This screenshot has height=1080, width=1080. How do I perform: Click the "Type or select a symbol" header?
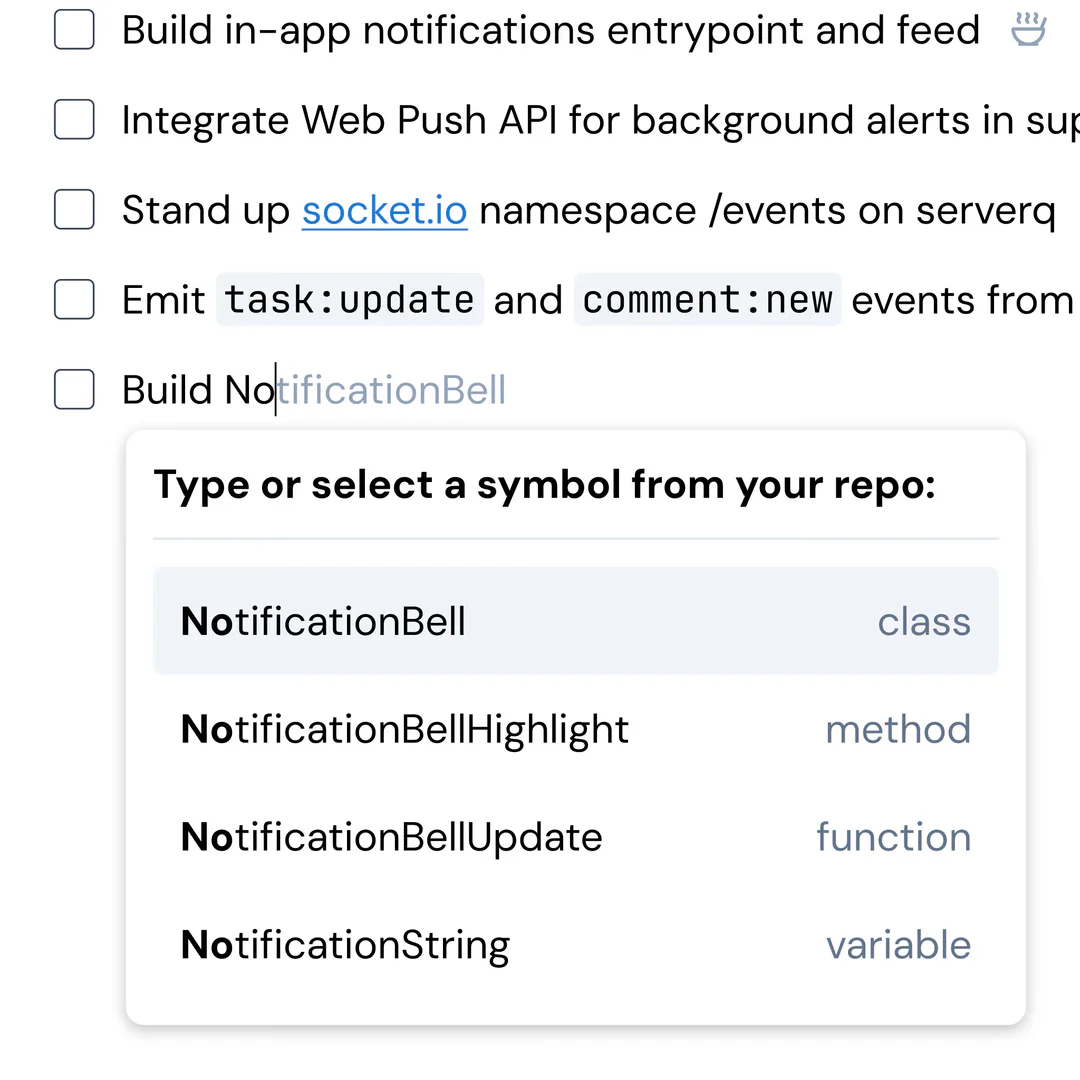(x=544, y=484)
